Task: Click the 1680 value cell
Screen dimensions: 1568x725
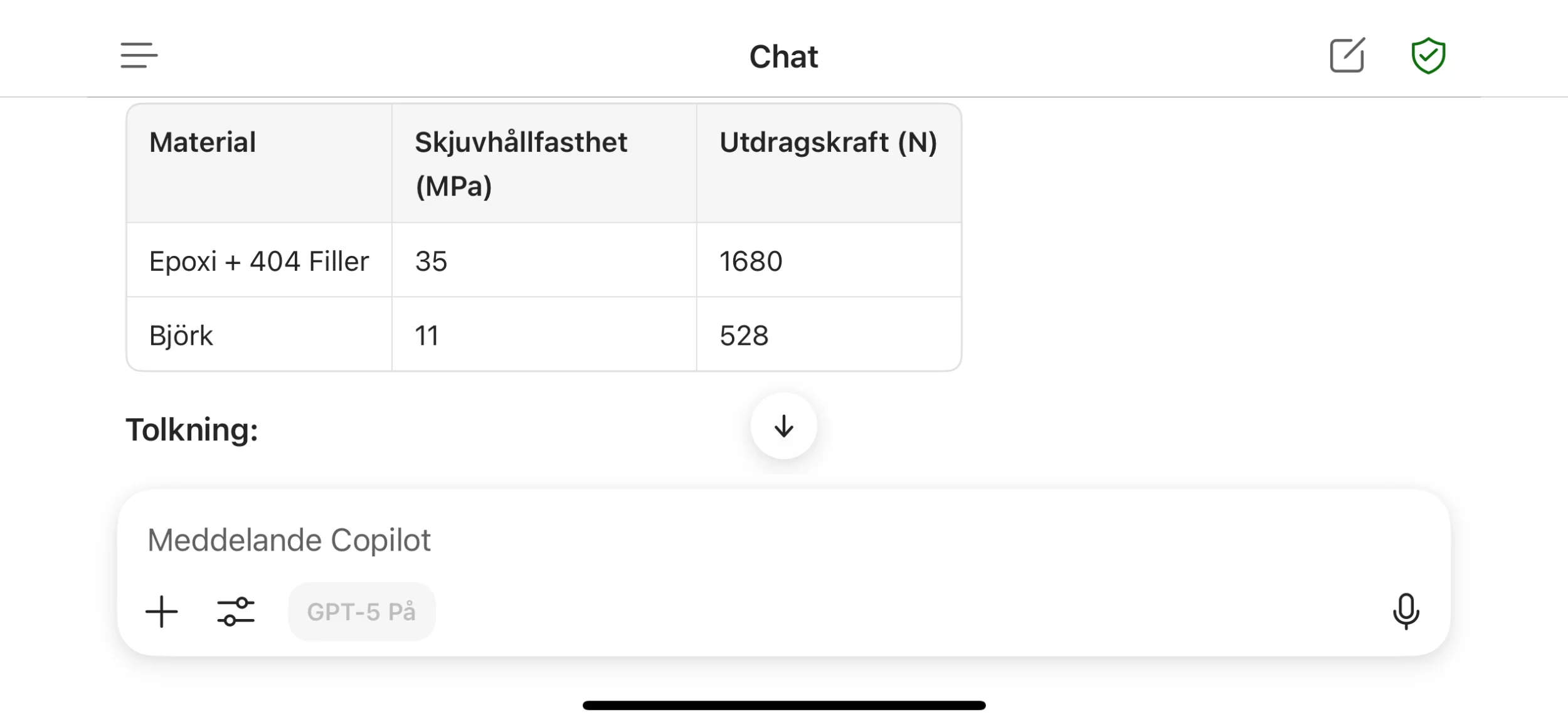Action: pos(751,261)
